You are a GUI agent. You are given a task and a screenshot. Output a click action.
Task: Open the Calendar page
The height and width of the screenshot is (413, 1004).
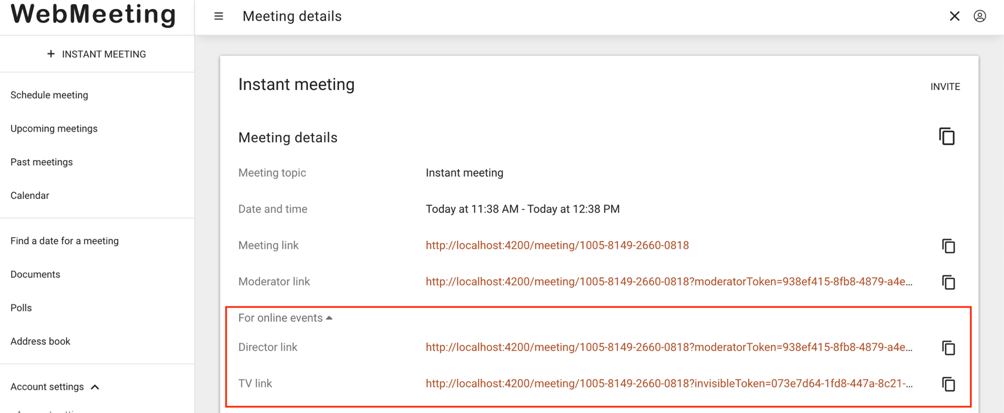[30, 195]
